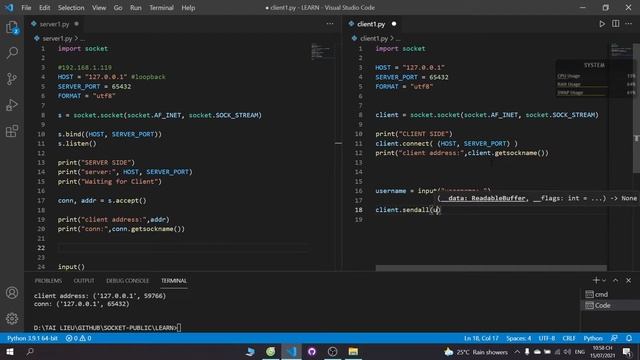
Task: Open GitHub Desktop taskbar icon
Action: coord(312,352)
